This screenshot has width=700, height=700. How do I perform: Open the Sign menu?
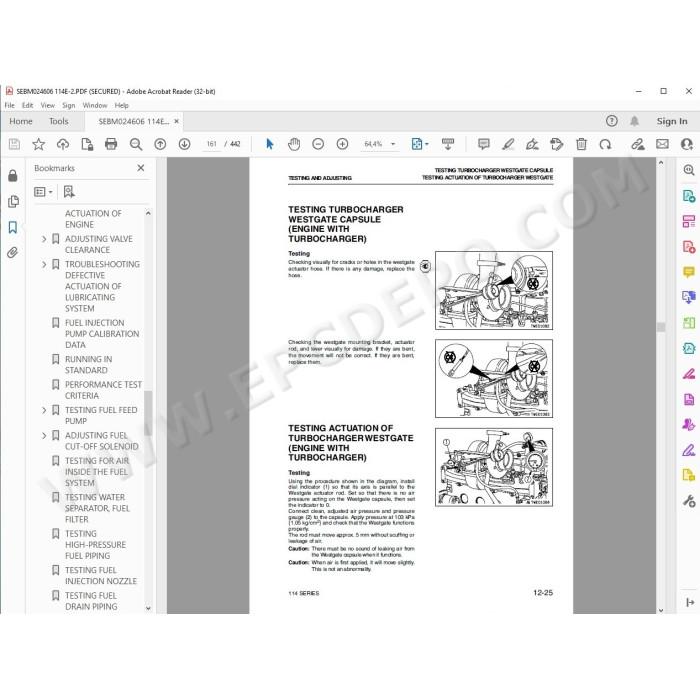coord(69,105)
